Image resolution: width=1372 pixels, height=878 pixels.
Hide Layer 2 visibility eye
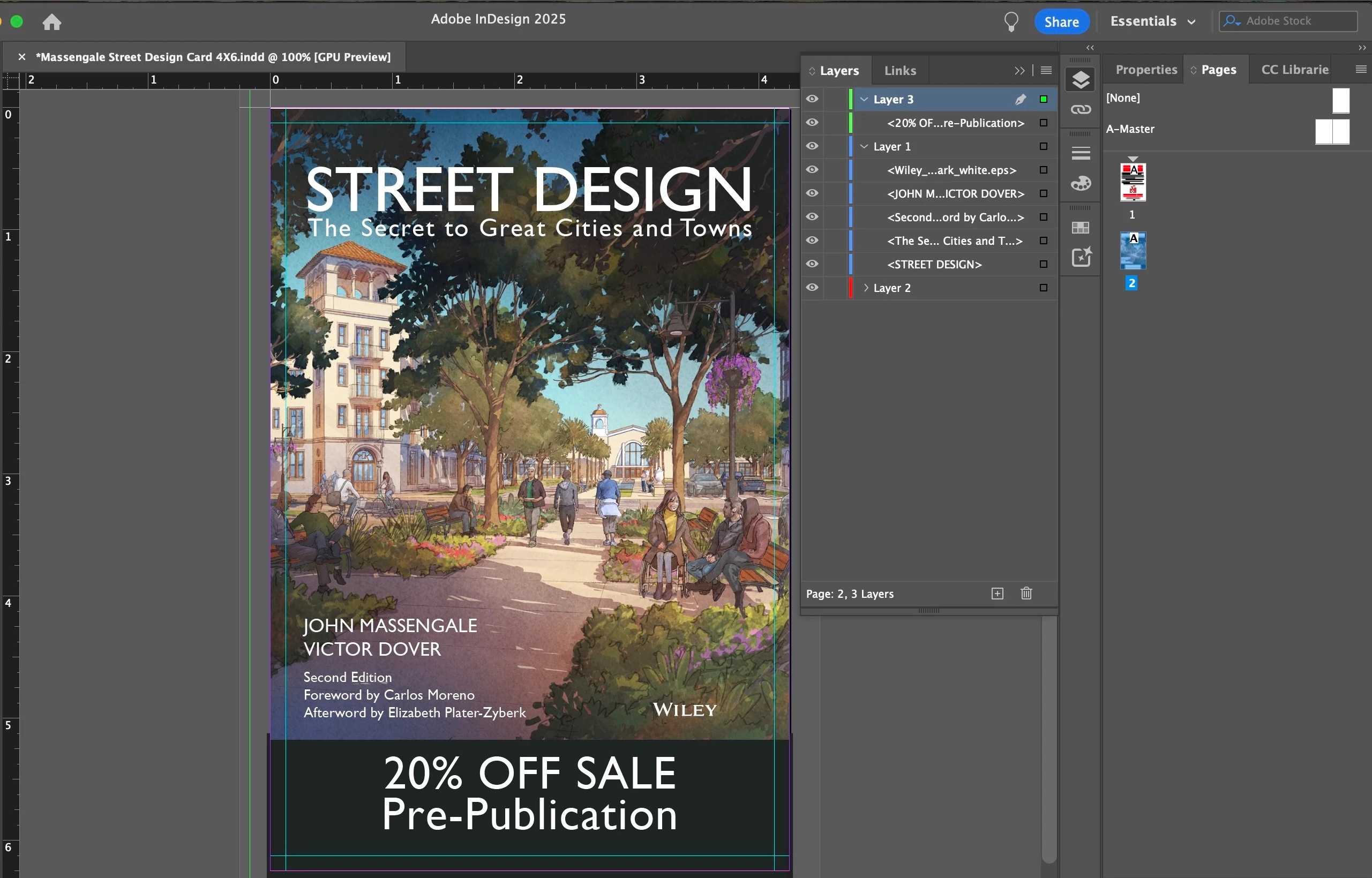coord(812,287)
